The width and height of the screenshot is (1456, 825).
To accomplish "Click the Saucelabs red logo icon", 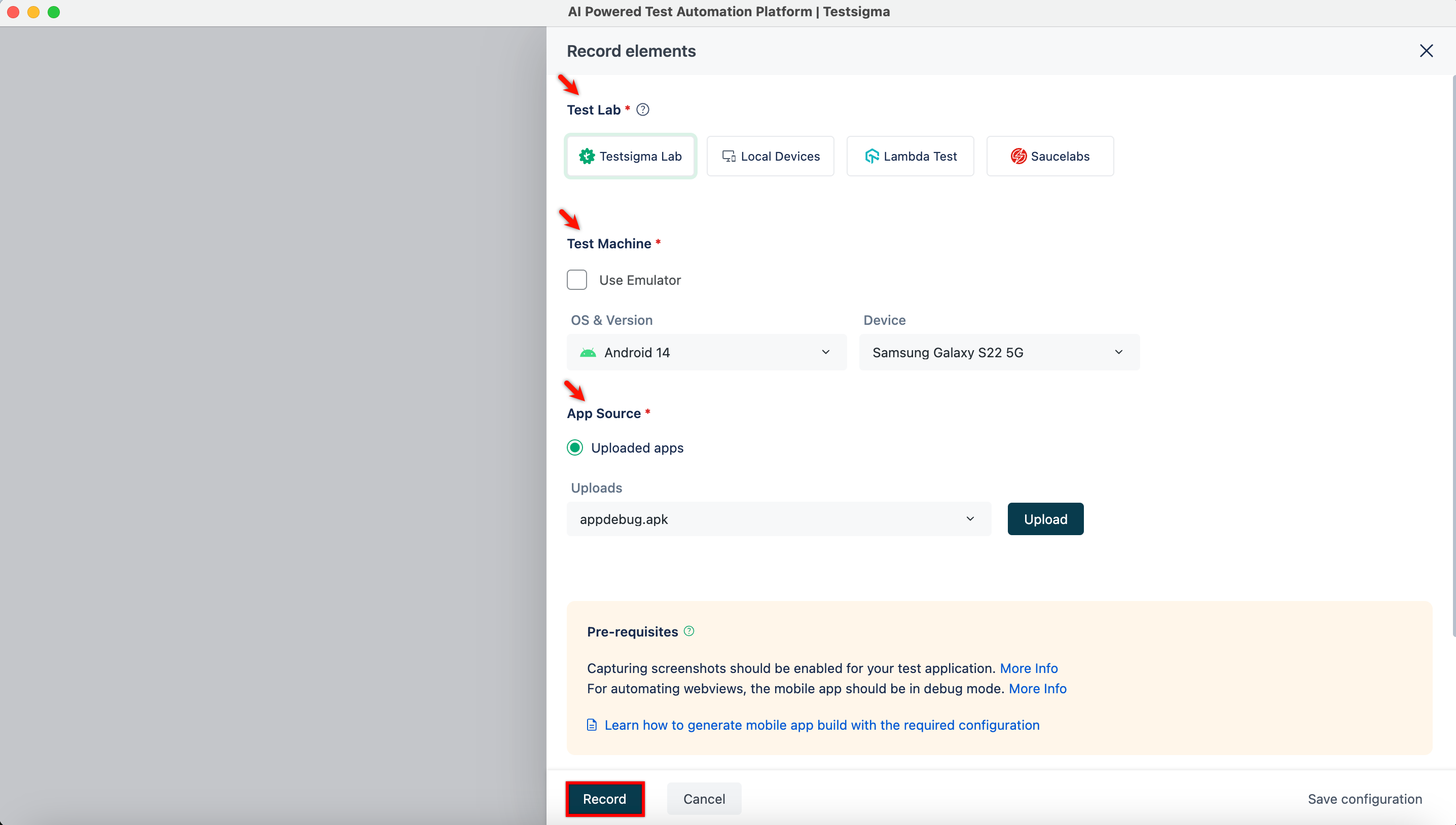I will (1018, 156).
